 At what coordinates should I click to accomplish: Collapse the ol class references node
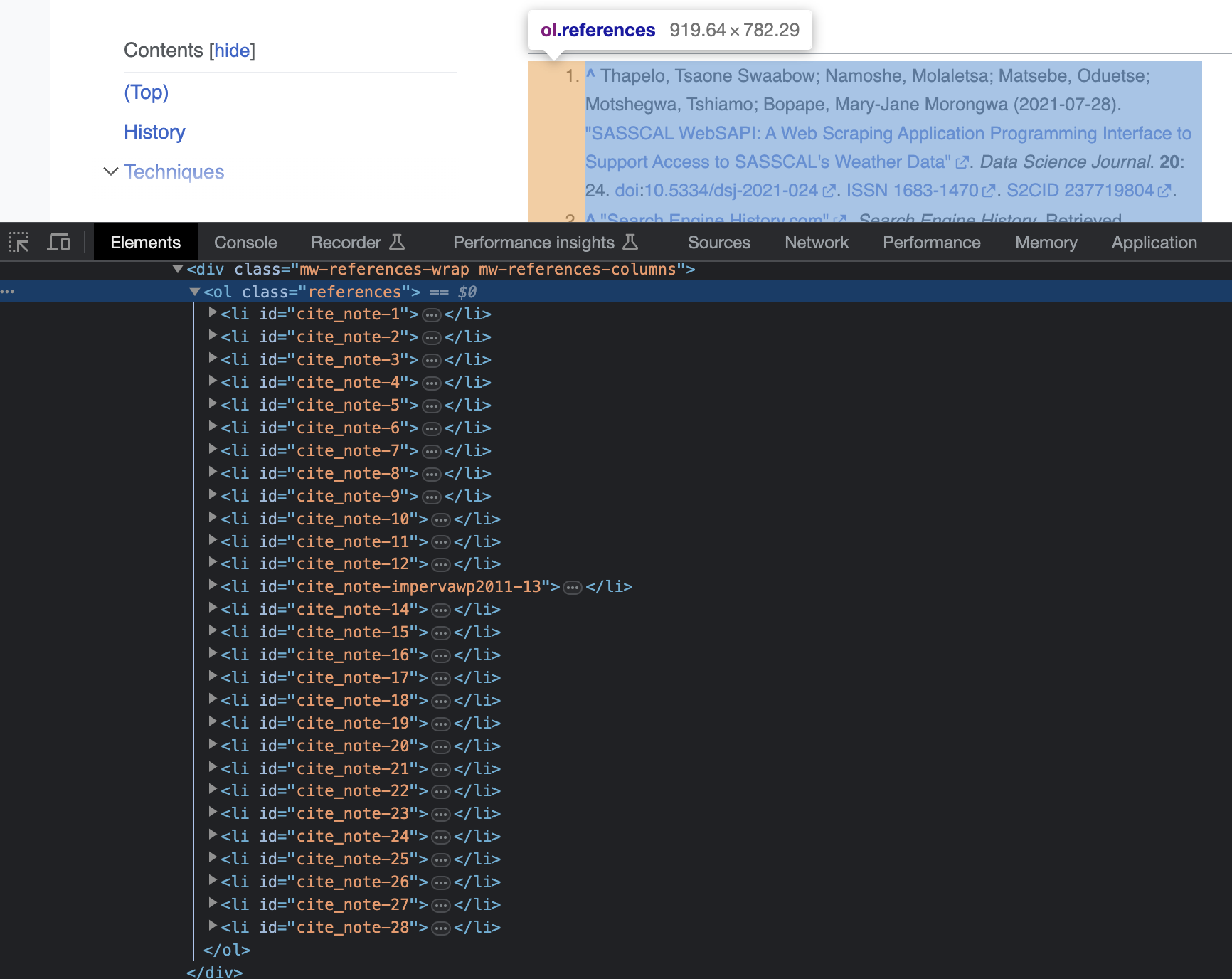coord(194,292)
